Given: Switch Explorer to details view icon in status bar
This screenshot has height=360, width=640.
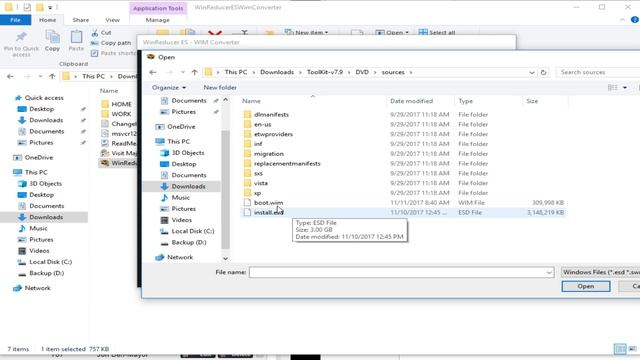Looking at the screenshot, I should (620, 349).
